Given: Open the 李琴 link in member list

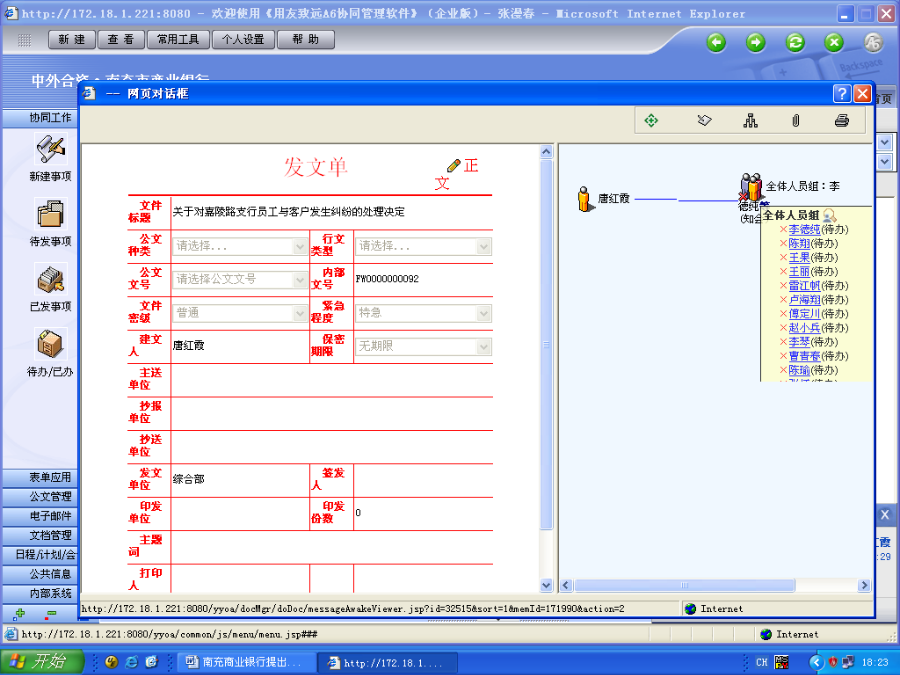Looking at the screenshot, I should (799, 342).
